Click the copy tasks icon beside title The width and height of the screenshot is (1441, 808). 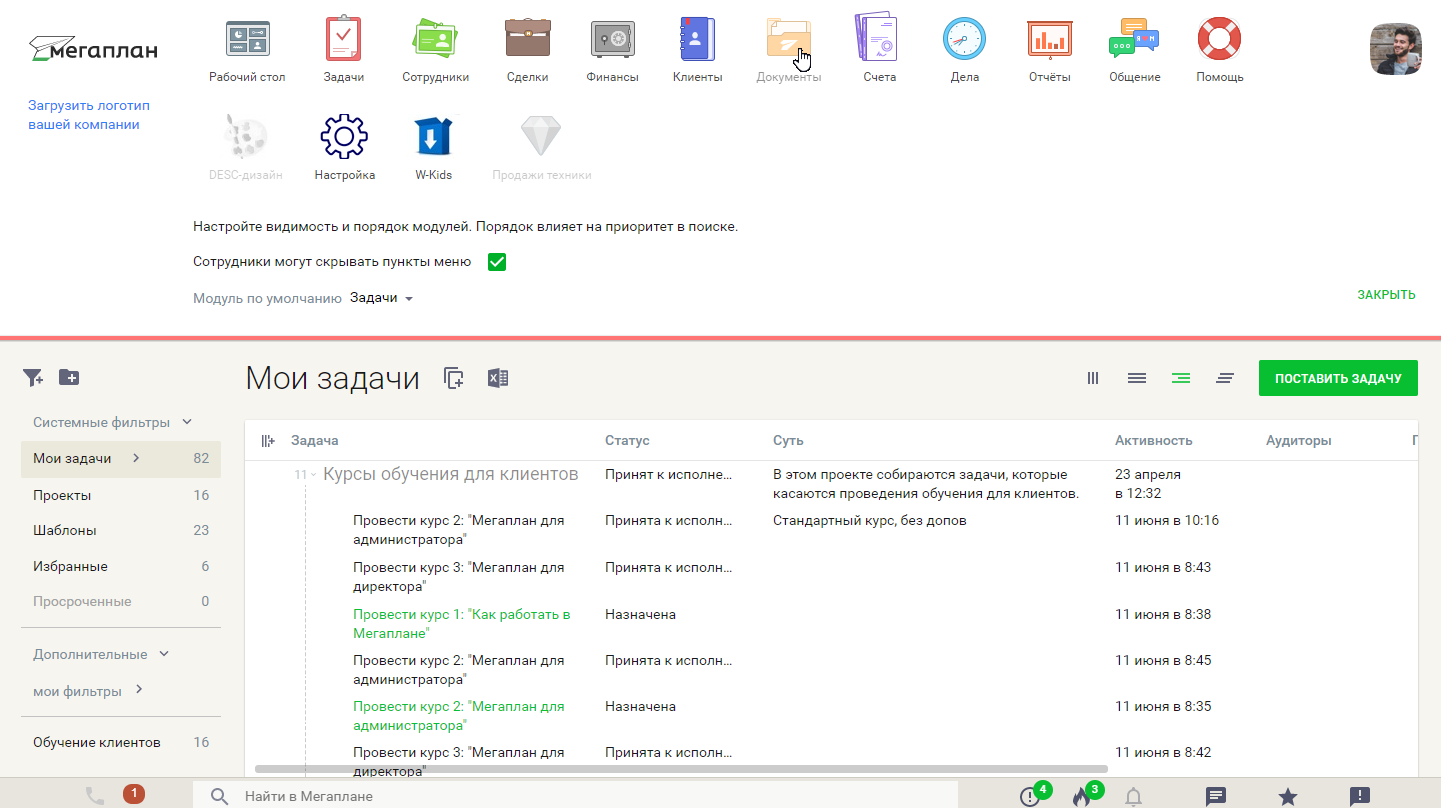[454, 378]
